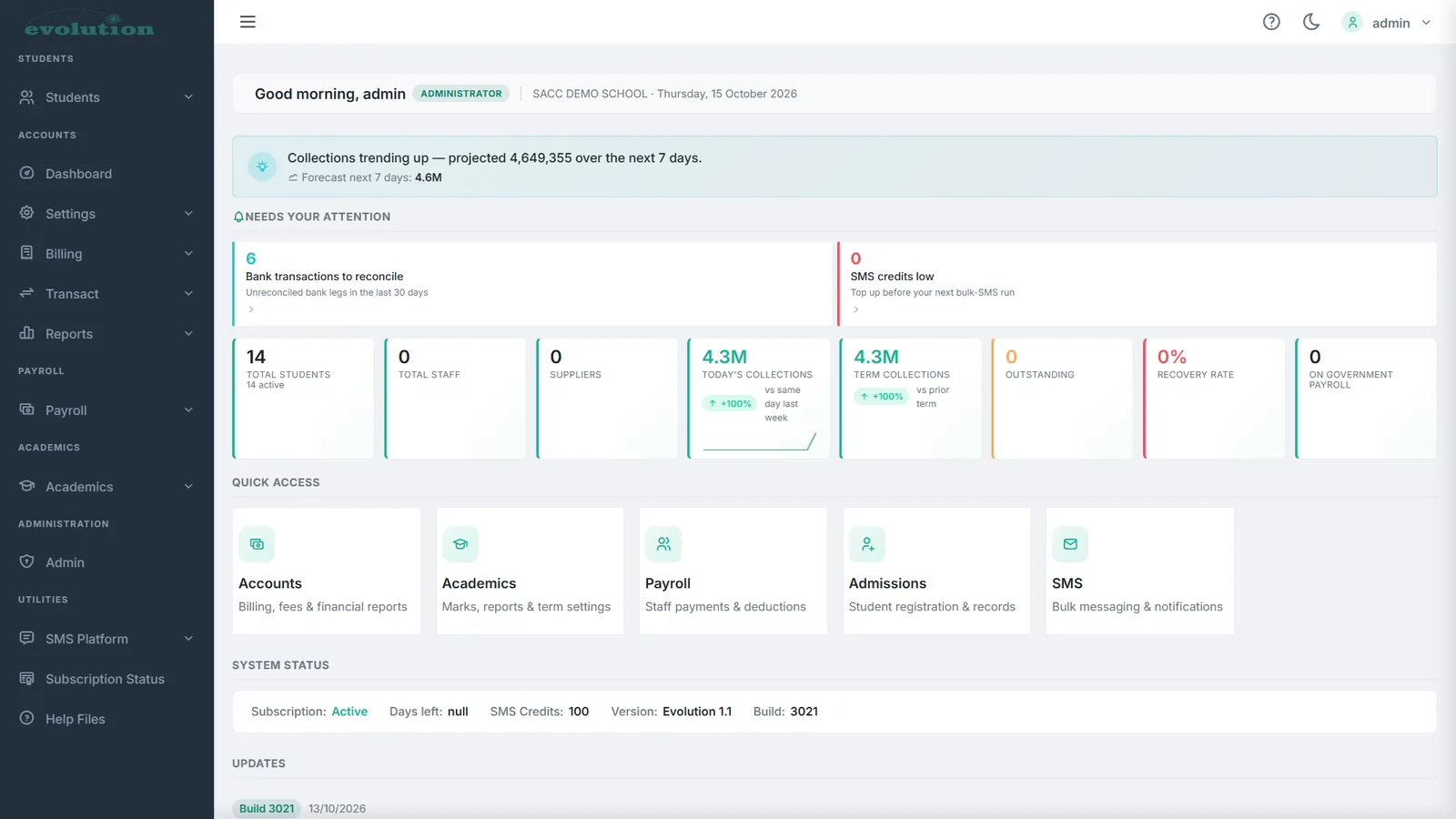Toggle dark mode moon icon
The height and width of the screenshot is (819, 1456).
1311,22
